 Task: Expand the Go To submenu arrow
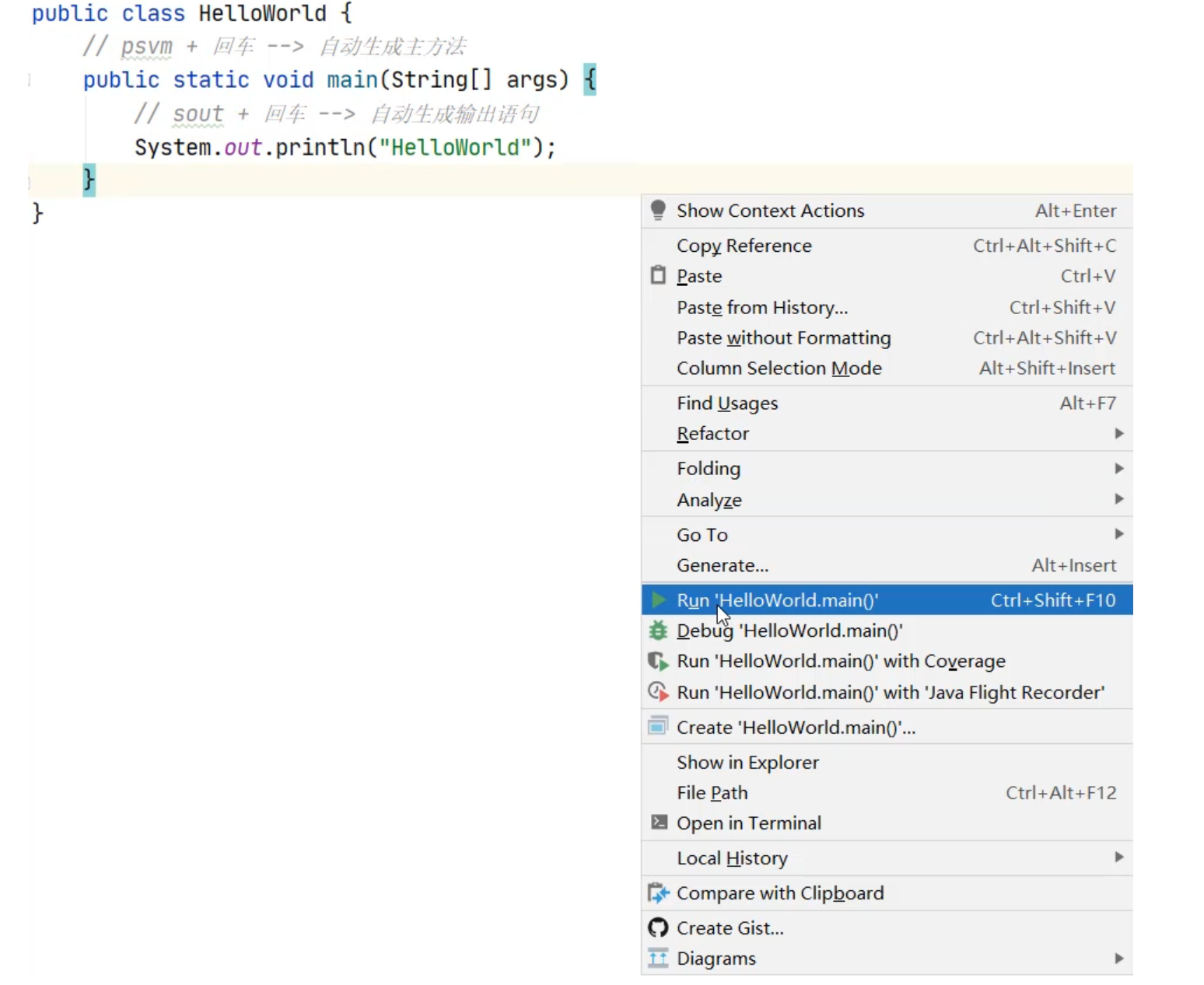tap(1118, 533)
